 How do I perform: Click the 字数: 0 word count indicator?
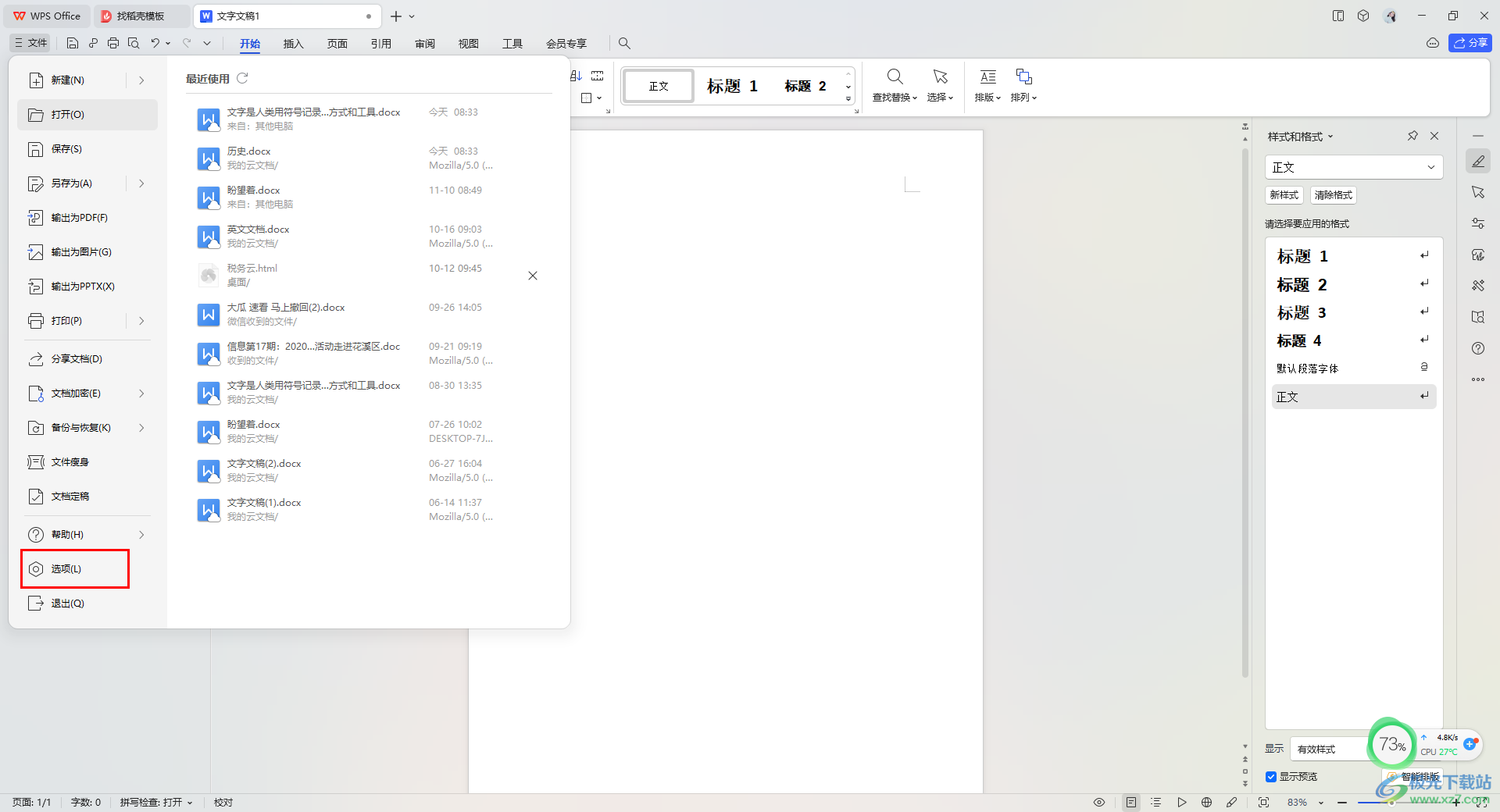(86, 802)
